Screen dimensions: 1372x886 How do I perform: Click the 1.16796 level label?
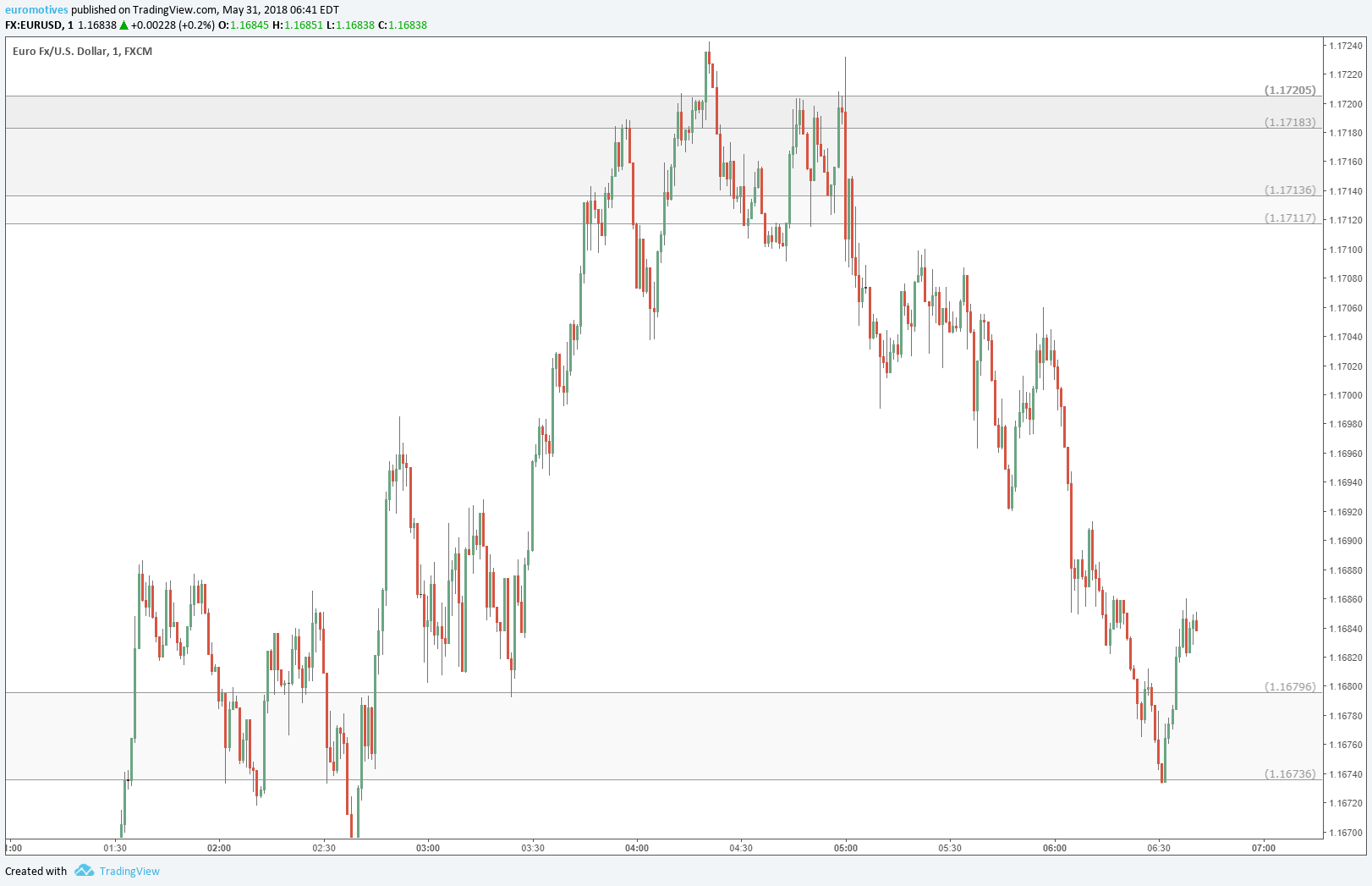click(x=1290, y=686)
